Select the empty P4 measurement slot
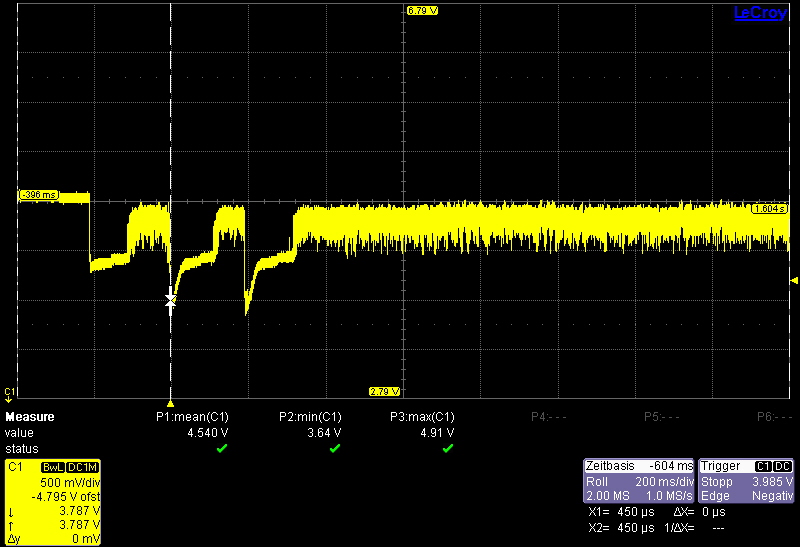 (x=549, y=417)
